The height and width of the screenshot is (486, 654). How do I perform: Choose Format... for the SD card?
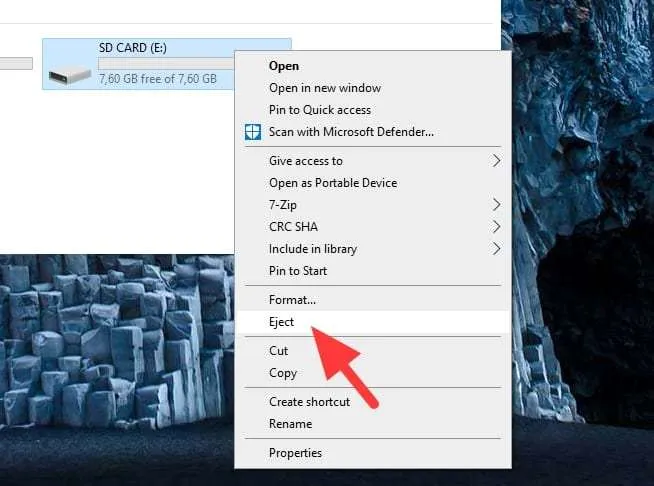point(373,300)
